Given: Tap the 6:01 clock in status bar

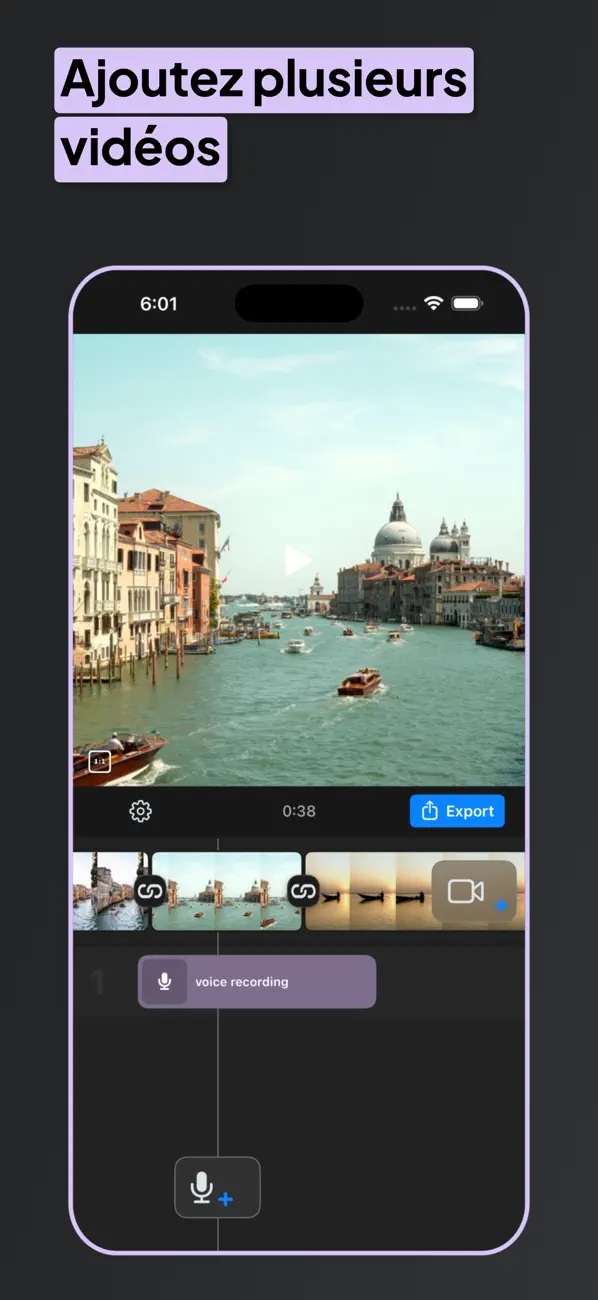Looking at the screenshot, I should point(158,304).
